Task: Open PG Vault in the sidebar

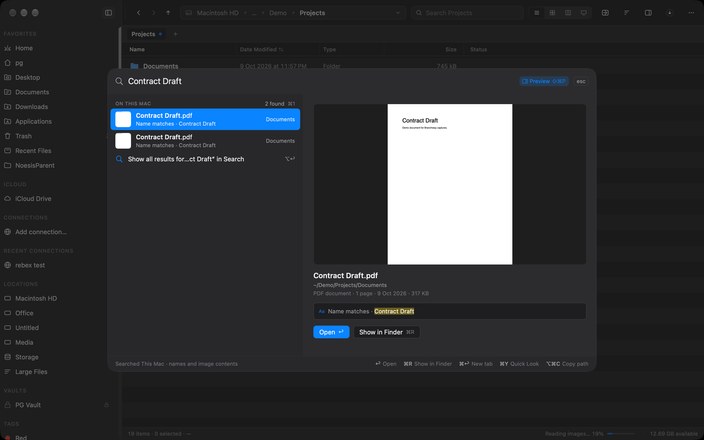Action: (28, 405)
